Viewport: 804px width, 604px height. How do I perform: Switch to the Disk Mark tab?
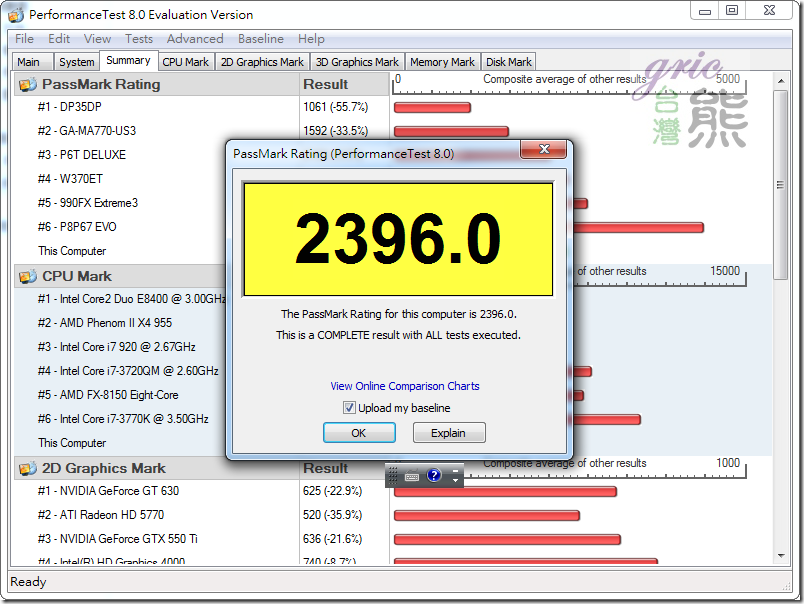pyautogui.click(x=509, y=62)
